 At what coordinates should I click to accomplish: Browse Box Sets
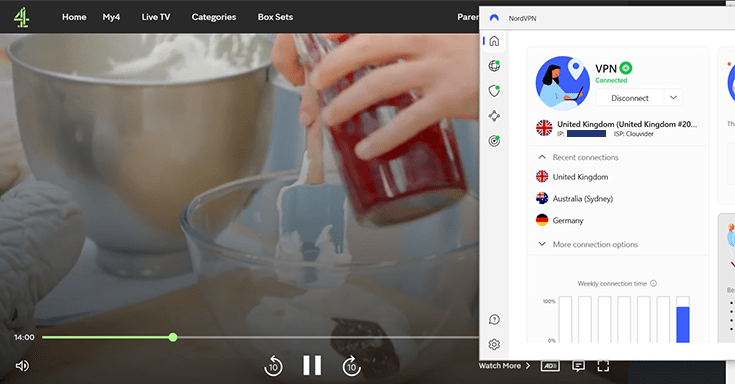coord(275,17)
